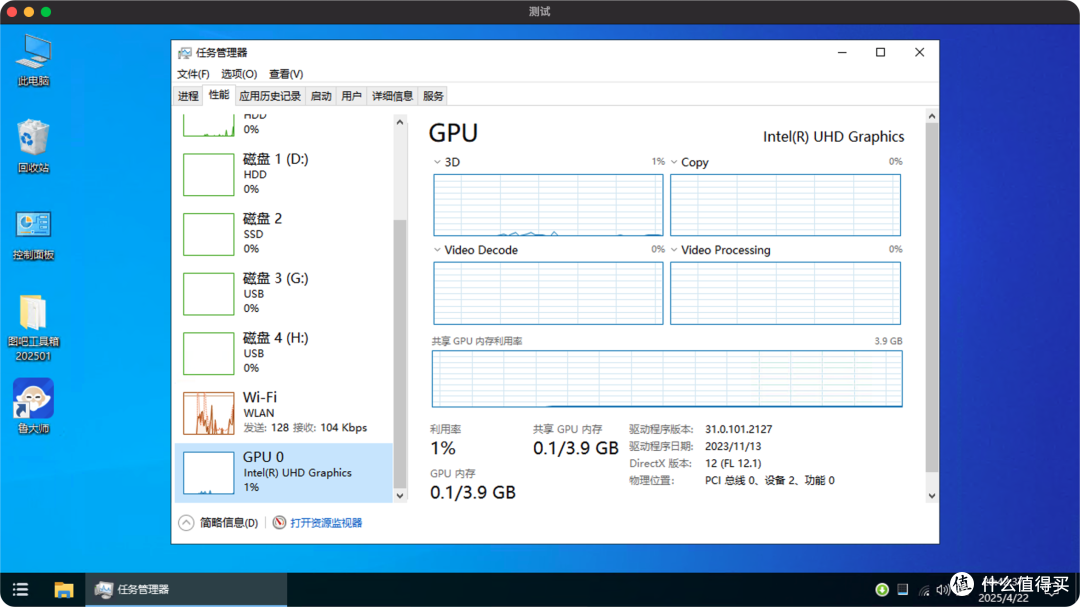Click the macOS yellow minimize button
Viewport: 1080px width, 607px height.
pos(29,12)
